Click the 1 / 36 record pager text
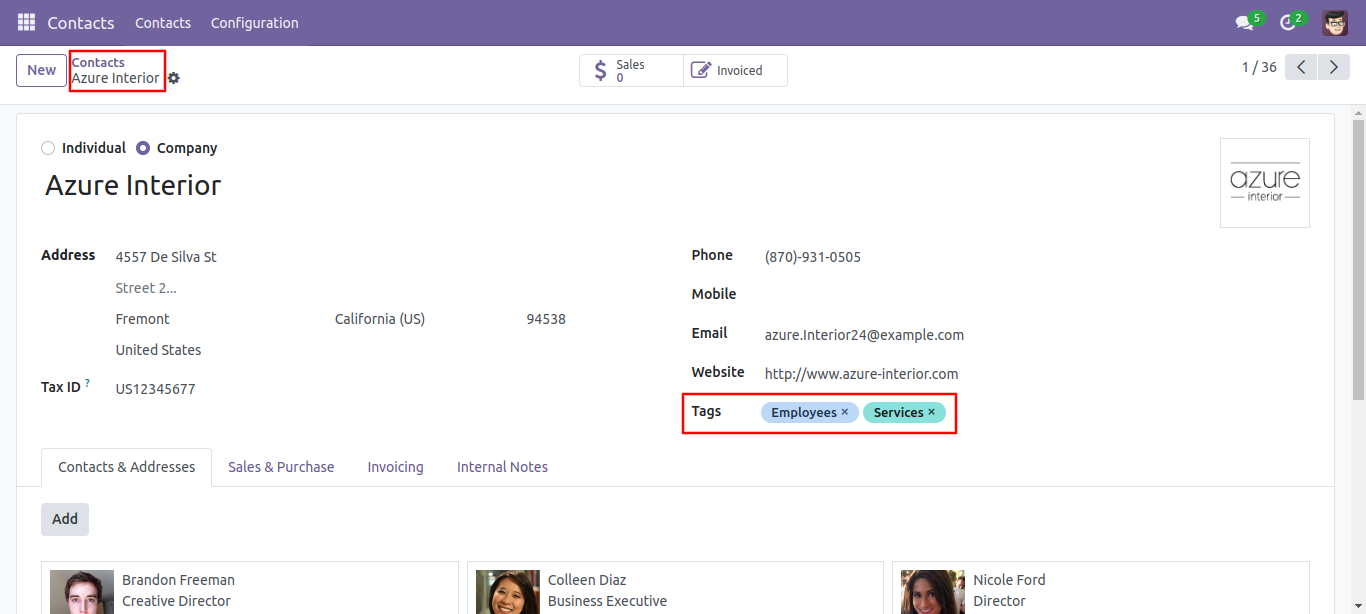The image size is (1366, 614). pos(1259,67)
